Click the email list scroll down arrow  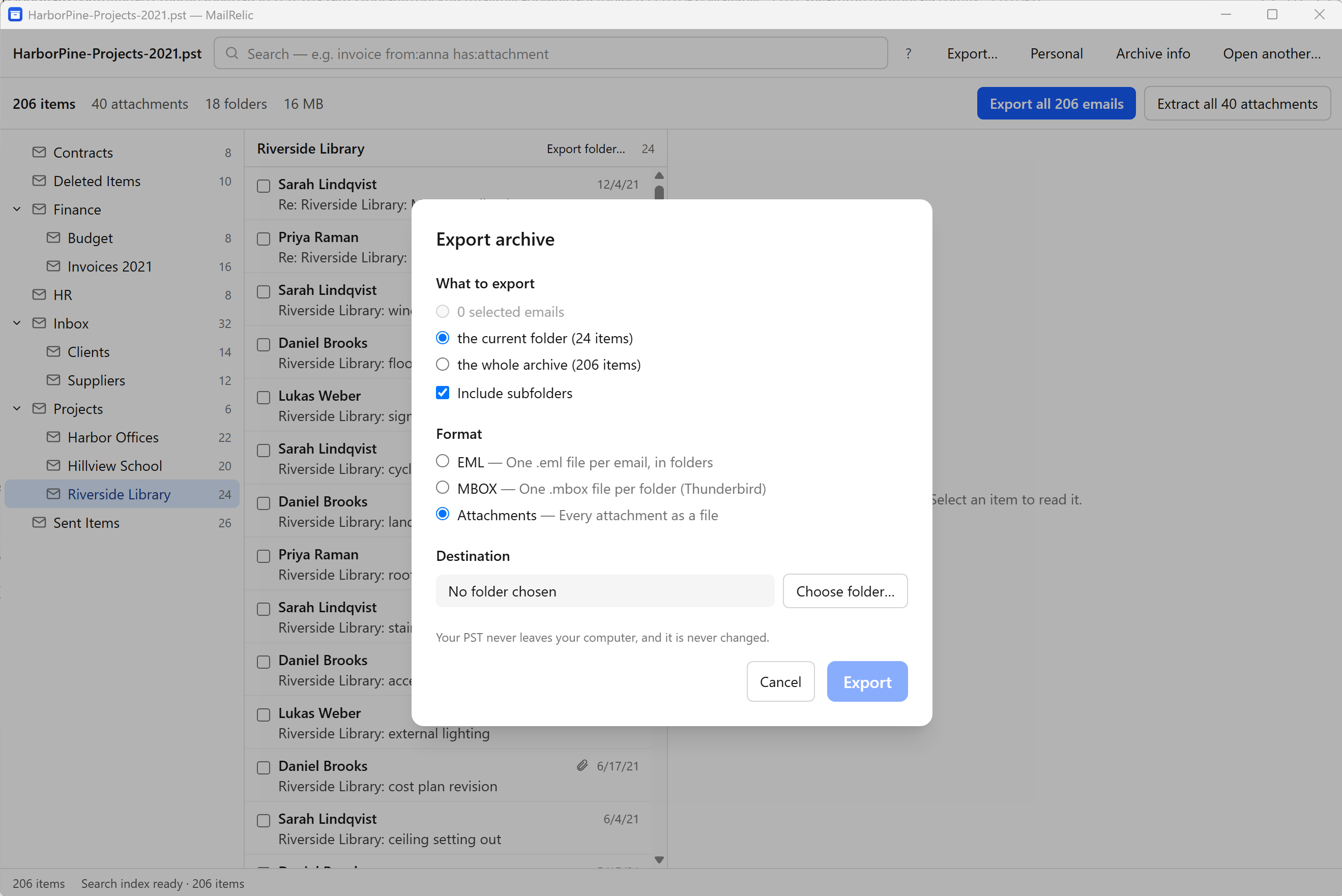click(659, 860)
